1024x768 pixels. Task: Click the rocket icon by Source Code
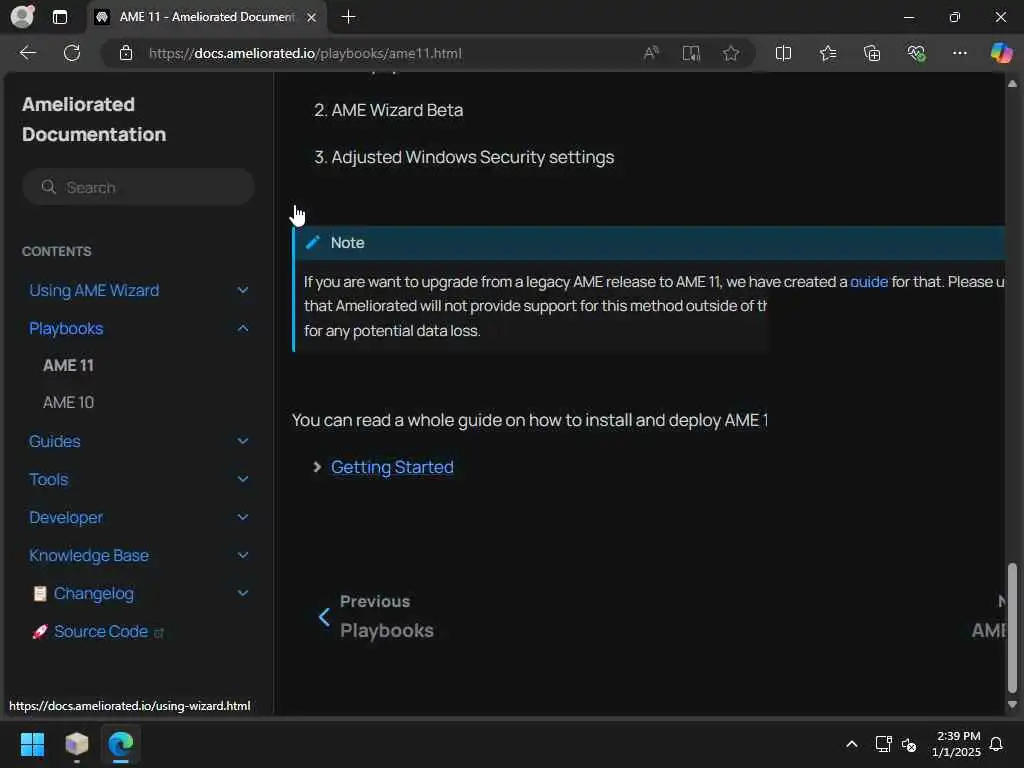coord(40,632)
